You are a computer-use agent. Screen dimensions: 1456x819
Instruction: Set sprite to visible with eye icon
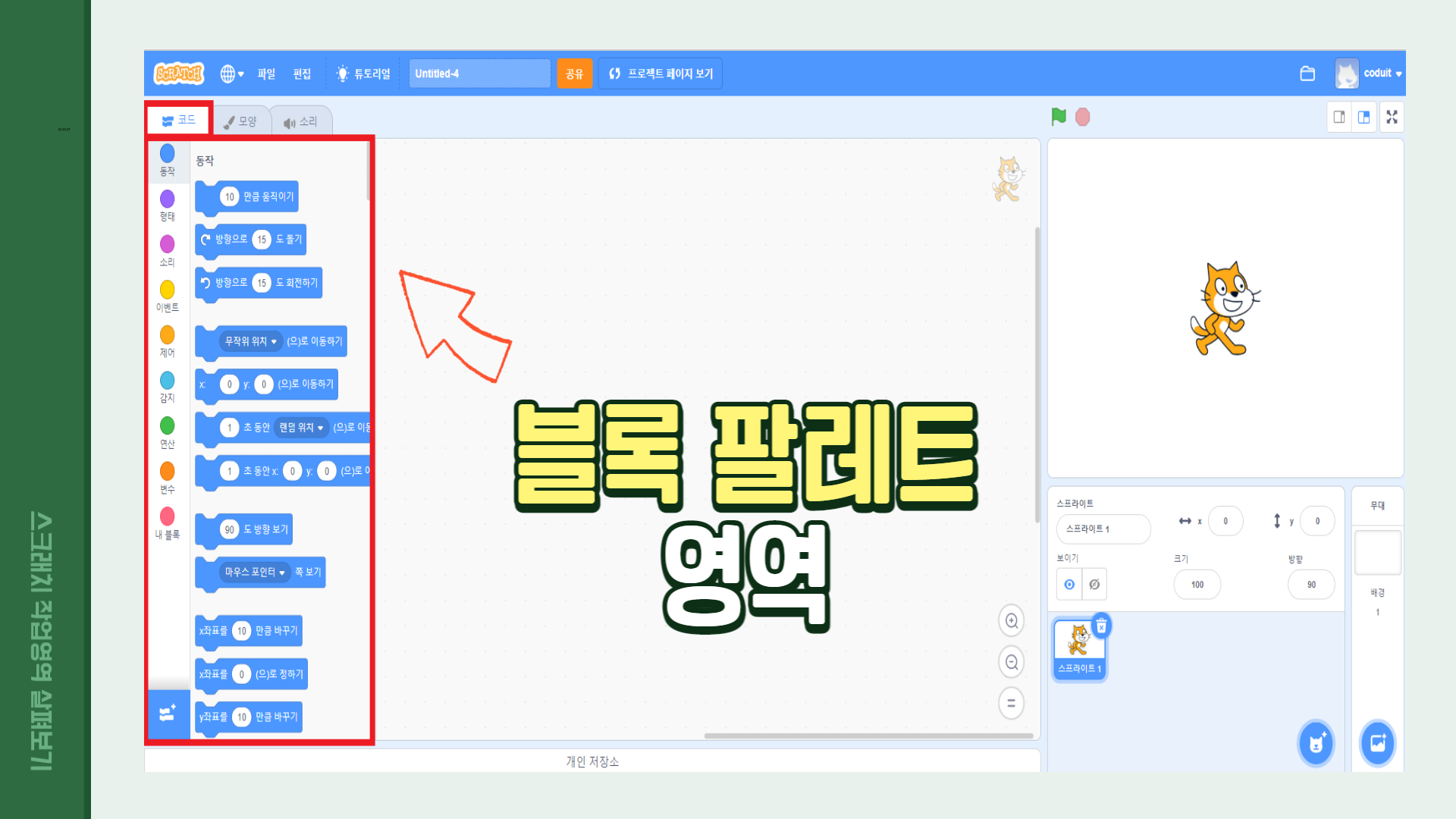coord(1069,585)
